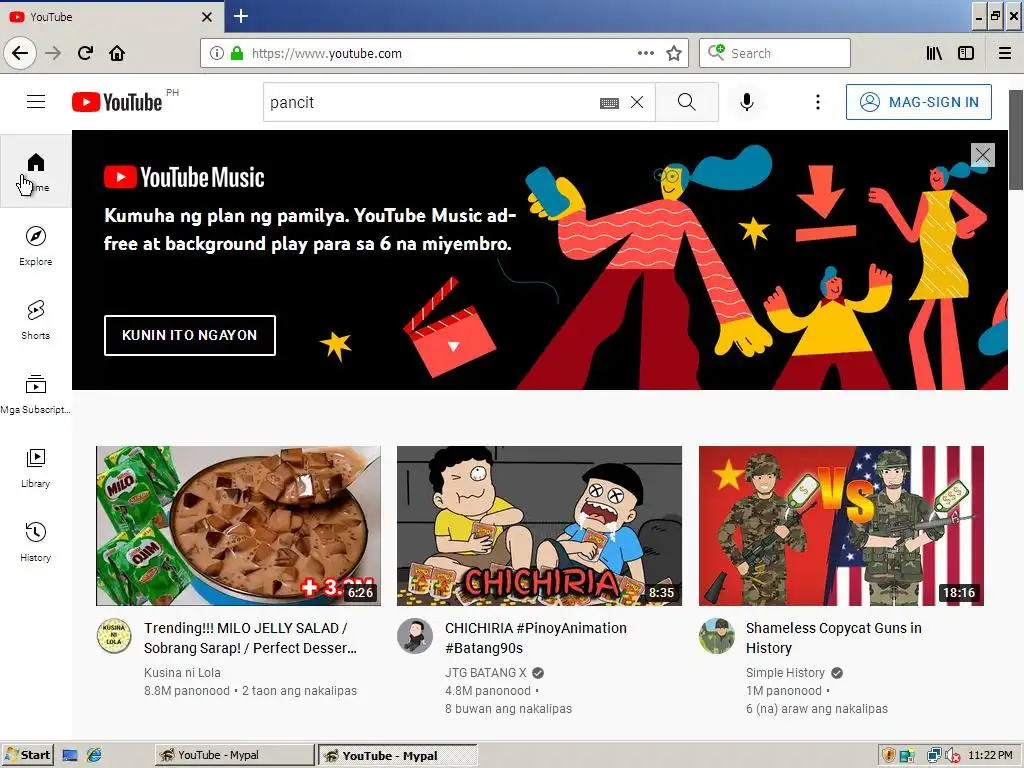Click the Kusina ni Lola channel avatar
The image size is (1024, 768).
[x=114, y=636]
